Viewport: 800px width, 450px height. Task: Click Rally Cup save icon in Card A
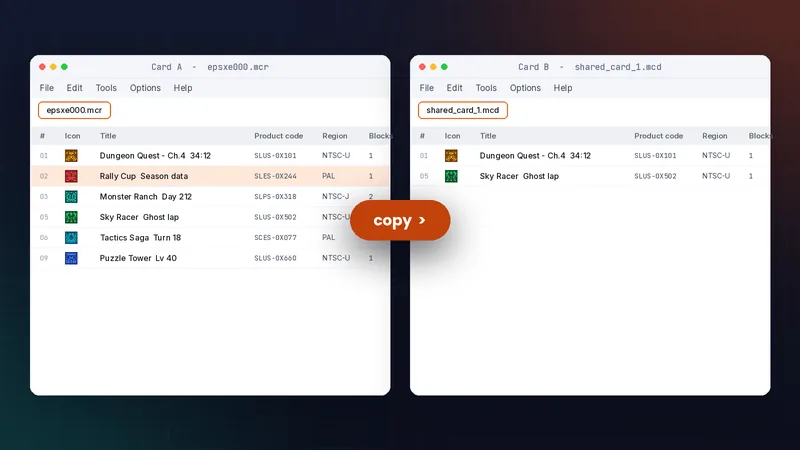[x=71, y=176]
